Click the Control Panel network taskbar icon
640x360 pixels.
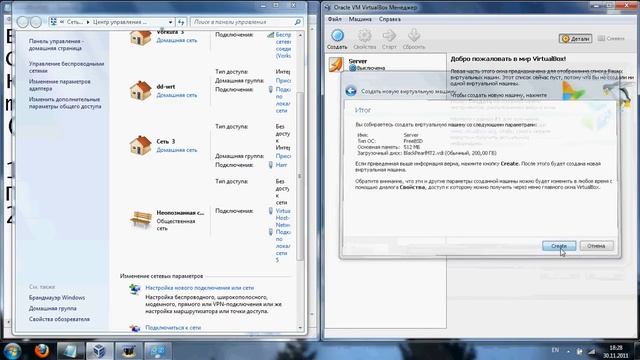[158, 351]
